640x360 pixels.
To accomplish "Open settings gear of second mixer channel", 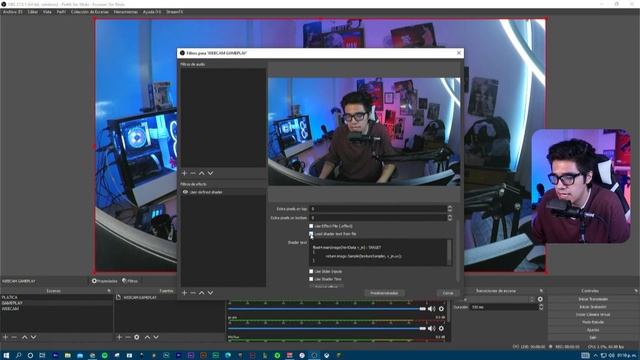I will coord(441,328).
